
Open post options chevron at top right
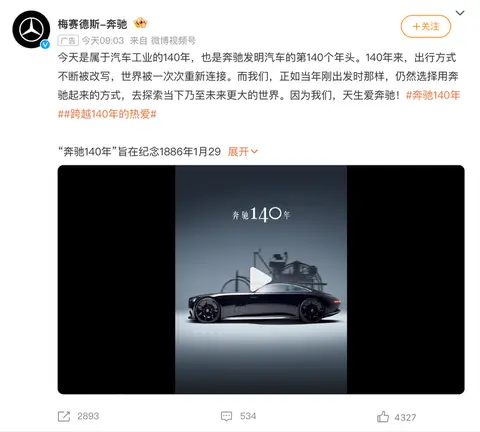pyautogui.click(x=460, y=13)
